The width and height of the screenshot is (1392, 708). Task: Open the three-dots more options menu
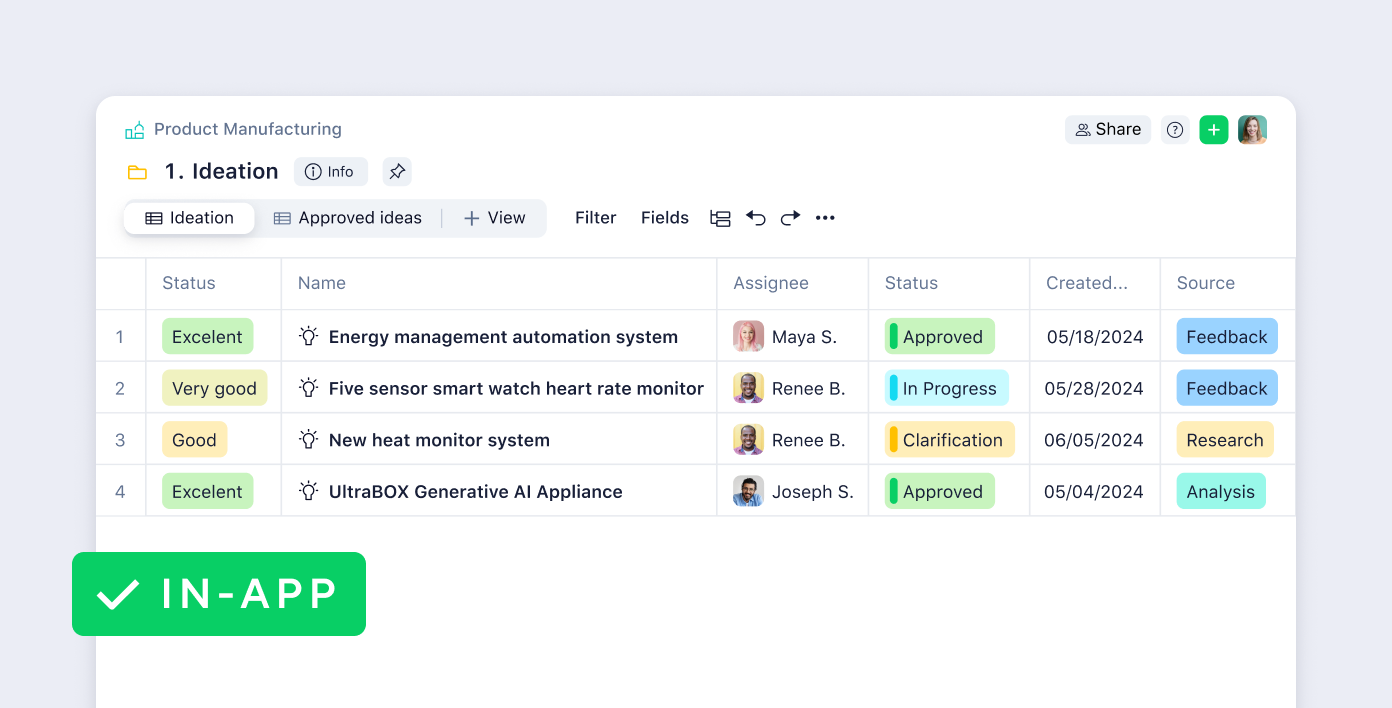tap(825, 218)
